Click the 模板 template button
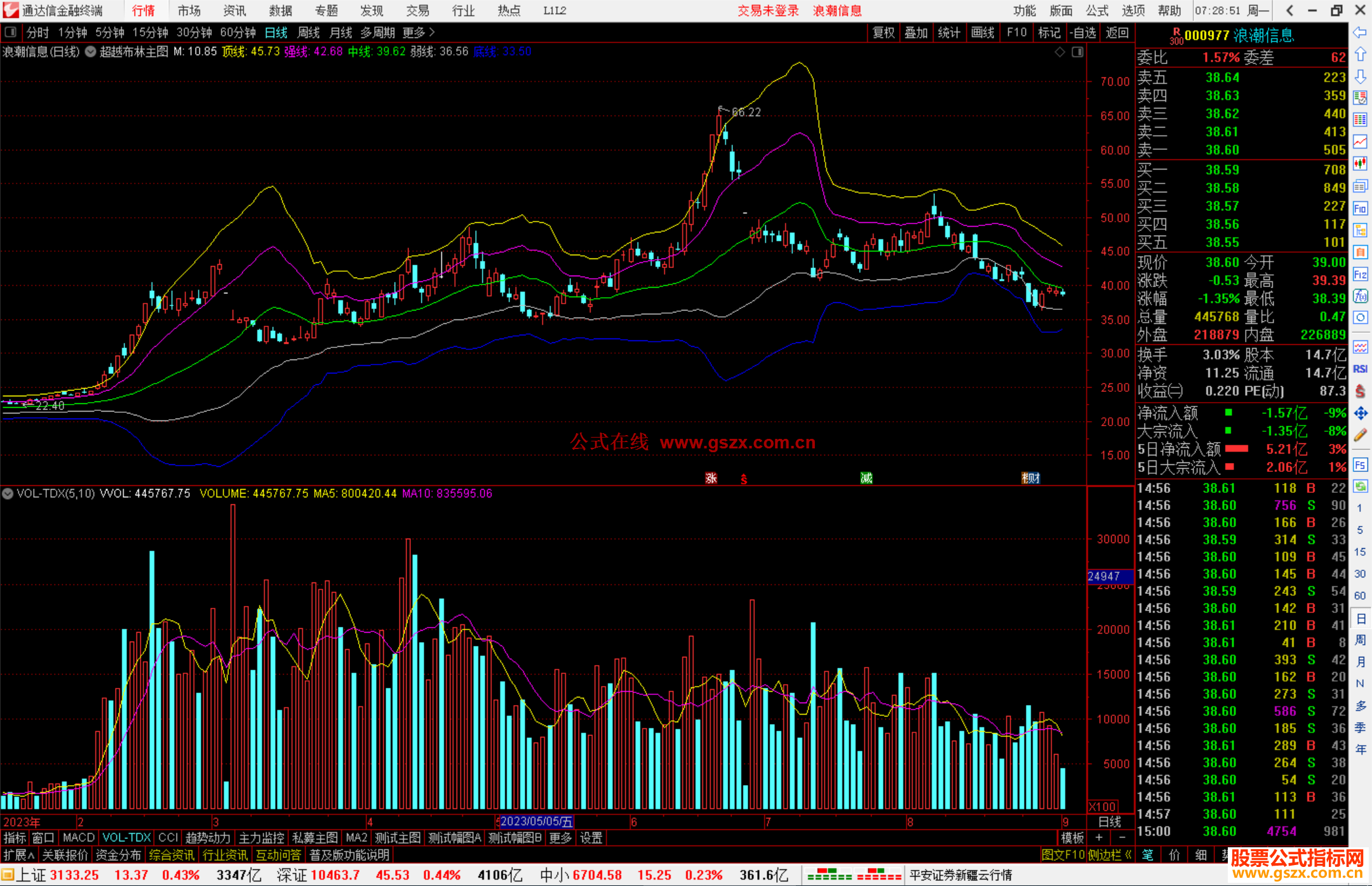This screenshot has width=1372, height=886. coord(1072,838)
